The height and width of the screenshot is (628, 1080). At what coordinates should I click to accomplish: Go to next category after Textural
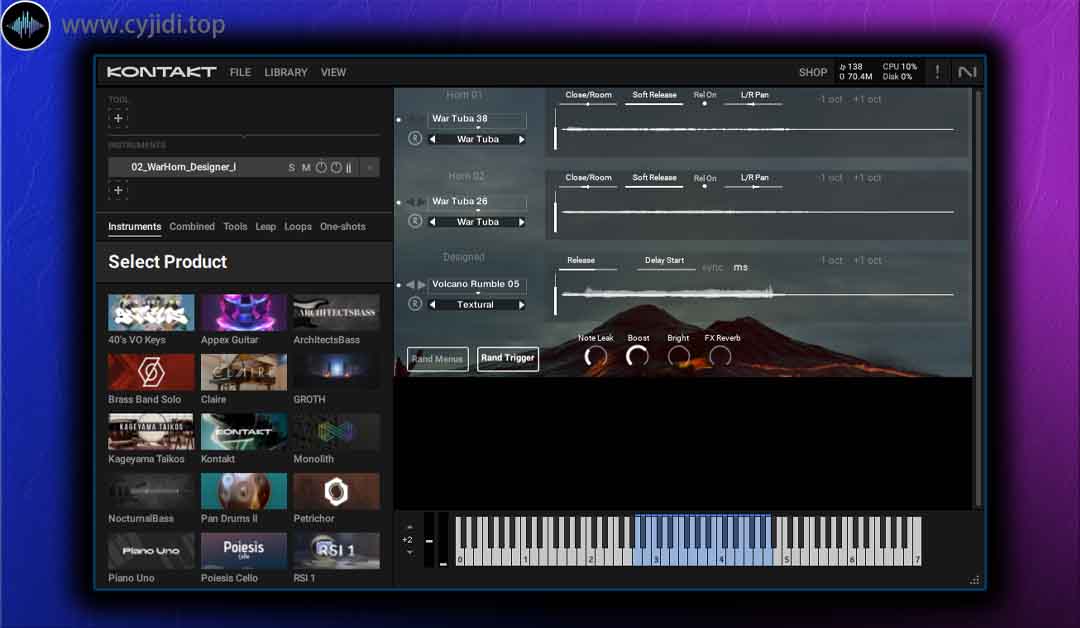pyautogui.click(x=521, y=305)
